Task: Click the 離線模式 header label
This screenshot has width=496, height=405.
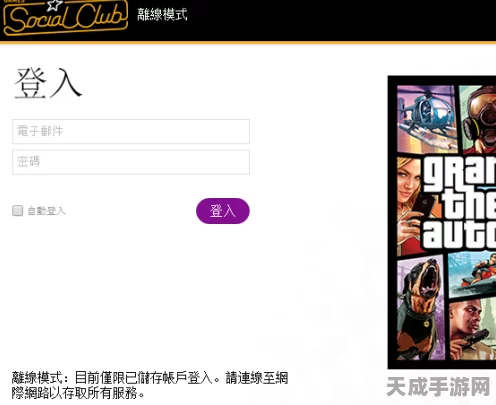Action: pos(162,15)
